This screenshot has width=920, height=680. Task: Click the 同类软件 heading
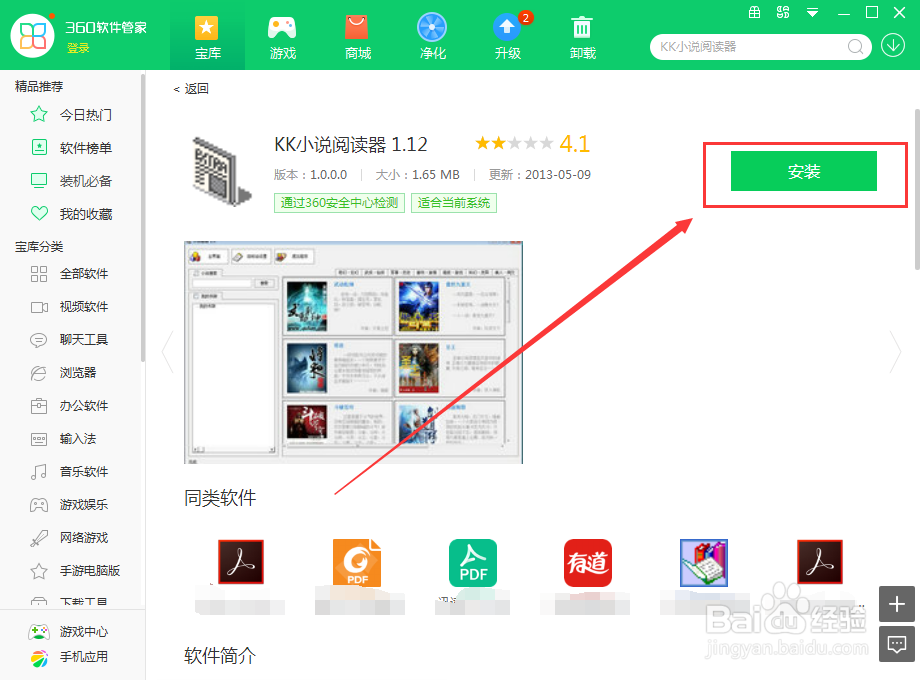tap(220, 498)
